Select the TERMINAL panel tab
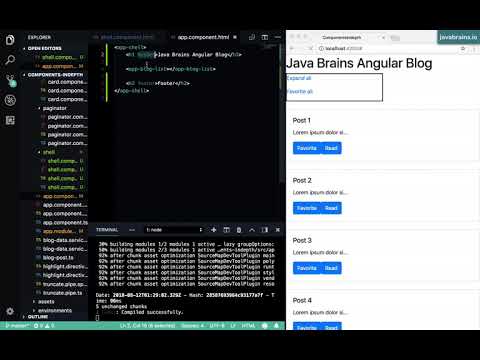This screenshot has width=480, height=360. (107, 230)
